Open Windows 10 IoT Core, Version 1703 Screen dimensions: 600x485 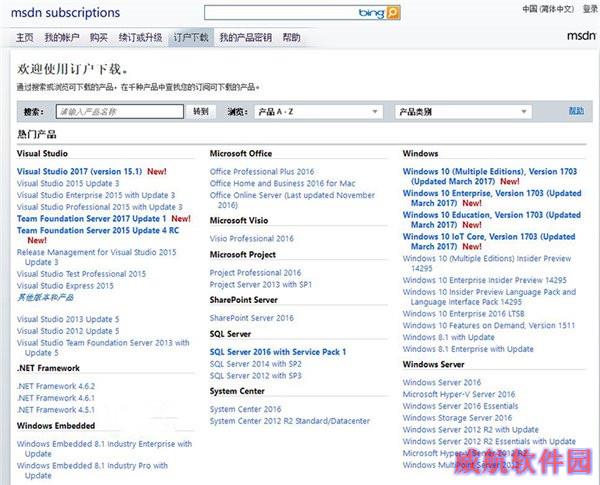click(x=489, y=242)
